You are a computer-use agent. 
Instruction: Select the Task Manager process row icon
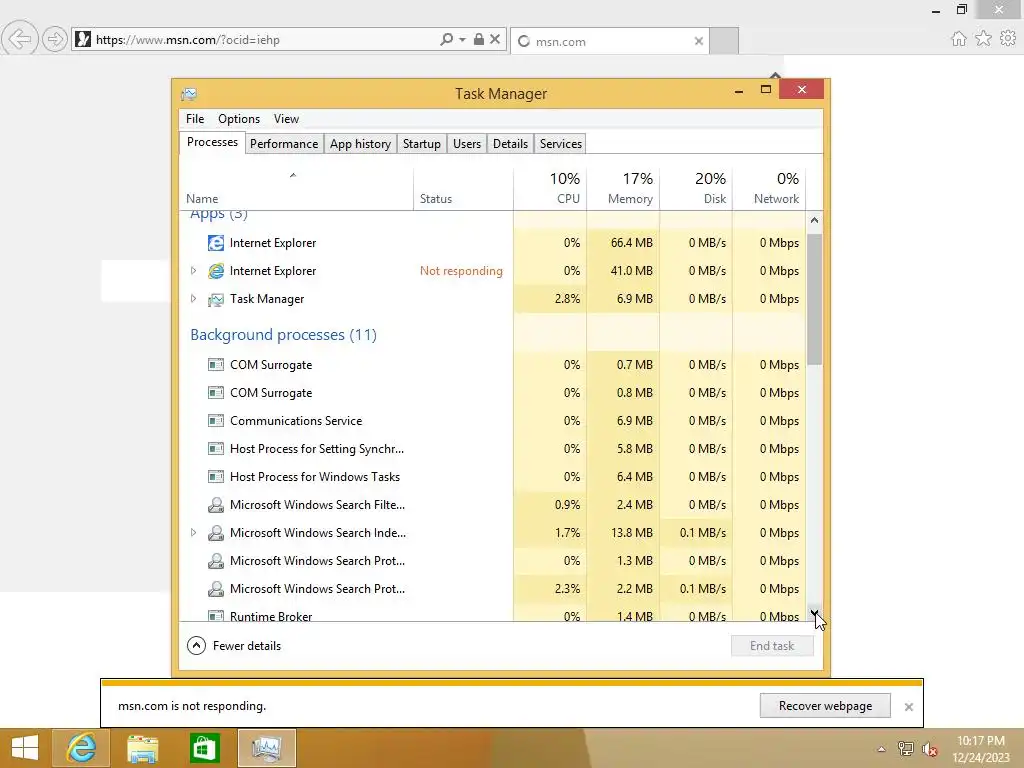[216, 299]
